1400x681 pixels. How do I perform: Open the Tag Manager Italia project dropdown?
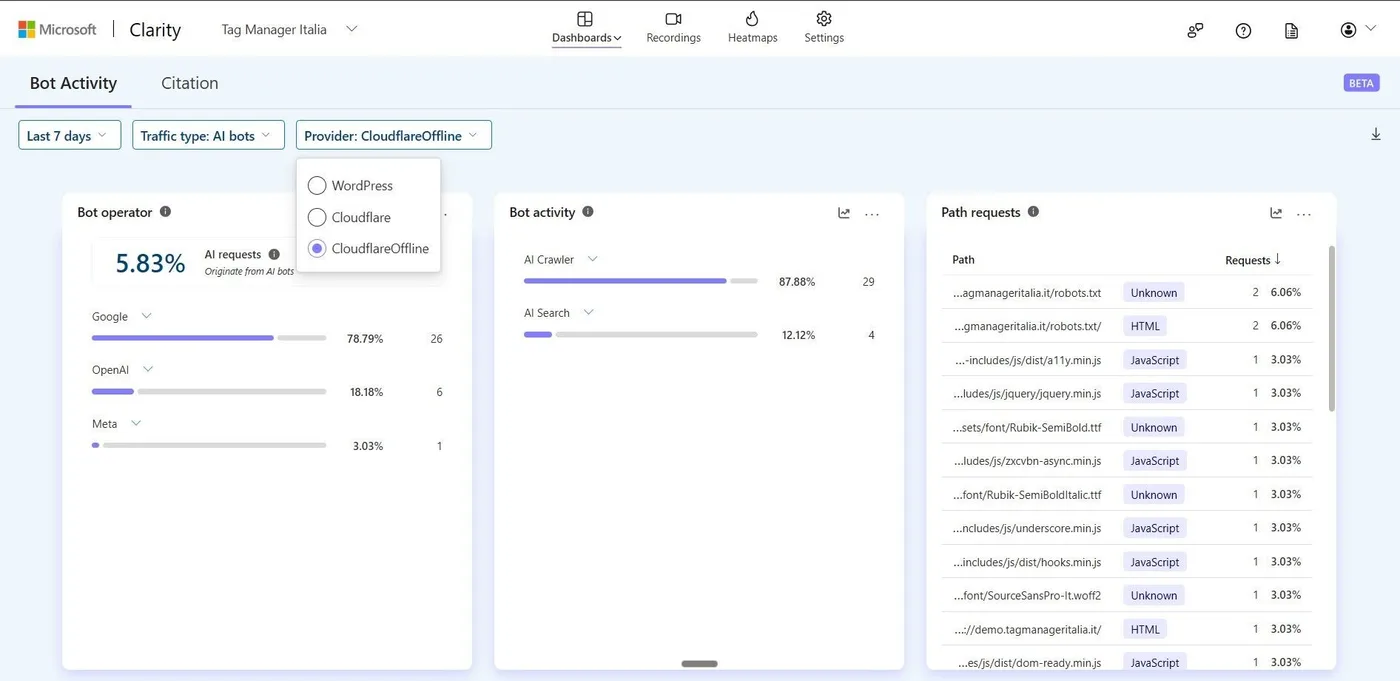tap(290, 29)
